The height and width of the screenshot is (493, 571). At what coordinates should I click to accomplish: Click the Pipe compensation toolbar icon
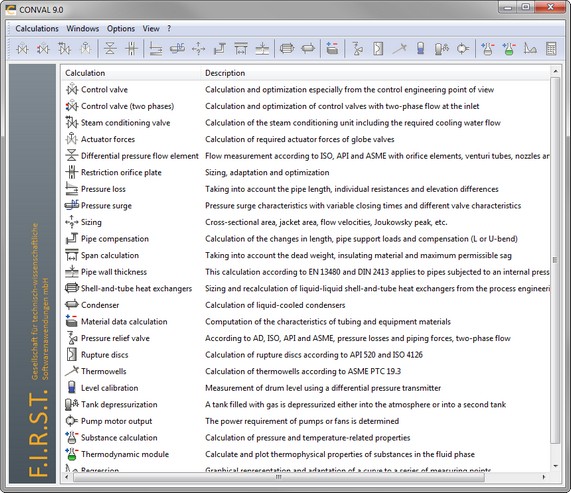pos(220,48)
